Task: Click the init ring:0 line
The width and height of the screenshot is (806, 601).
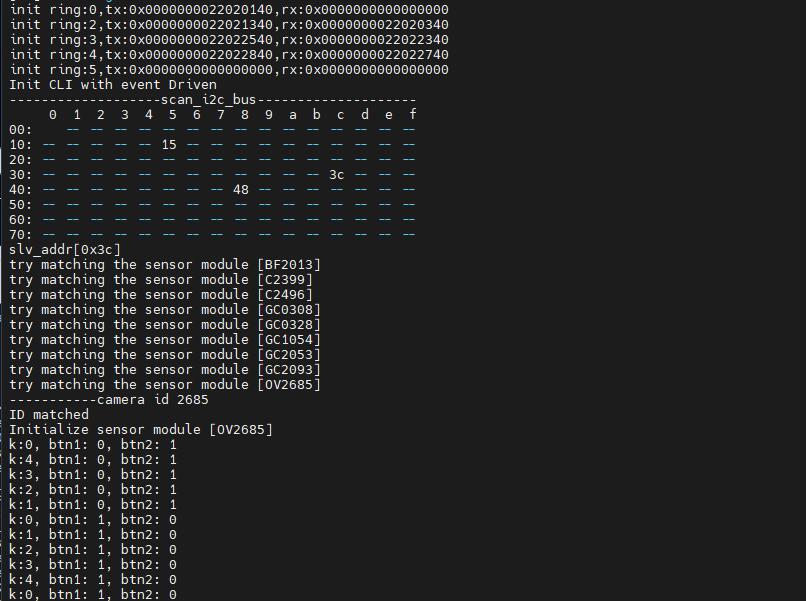Action: [229, 10]
